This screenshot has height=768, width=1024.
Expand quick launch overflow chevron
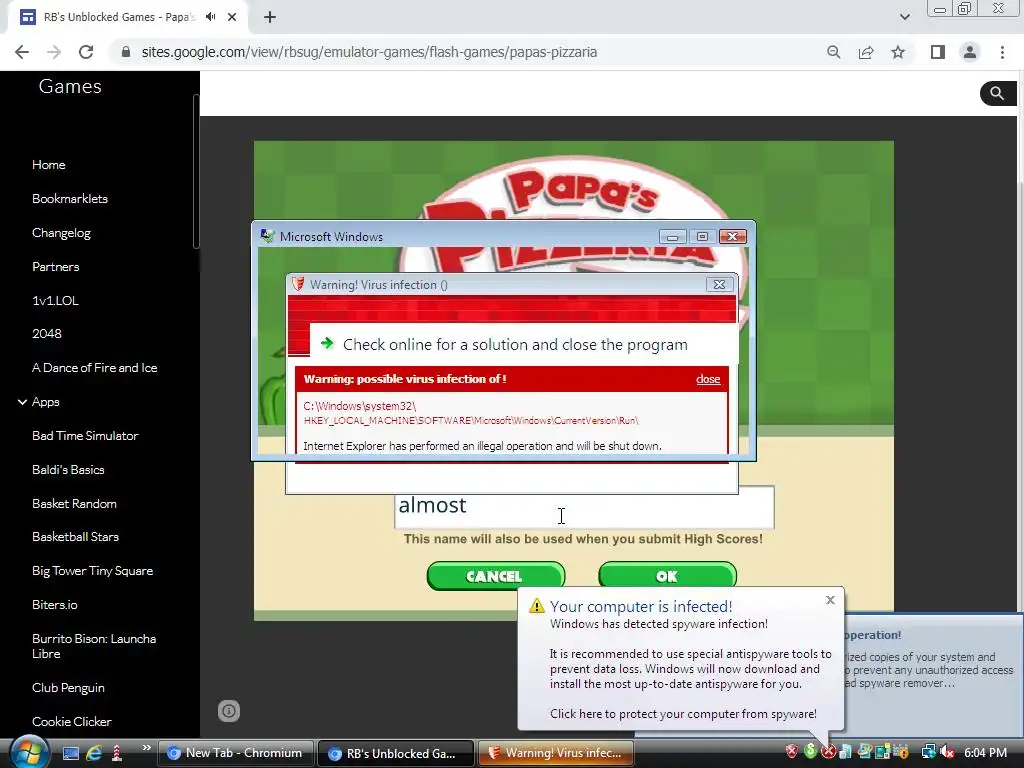click(x=146, y=748)
